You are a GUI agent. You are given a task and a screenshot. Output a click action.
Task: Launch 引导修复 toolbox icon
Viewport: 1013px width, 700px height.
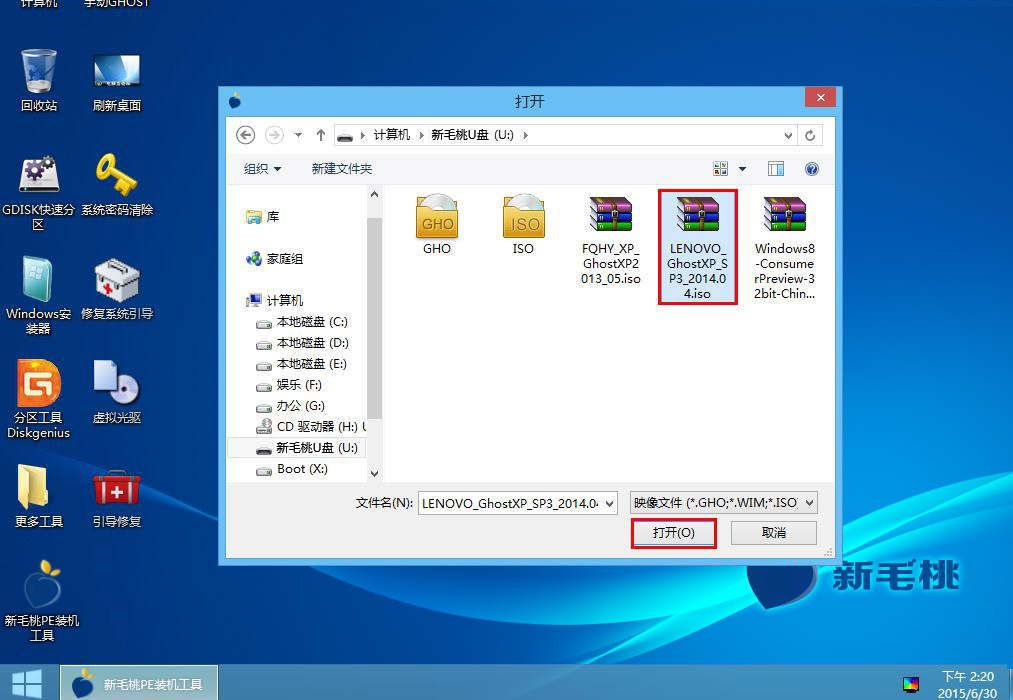(x=117, y=497)
